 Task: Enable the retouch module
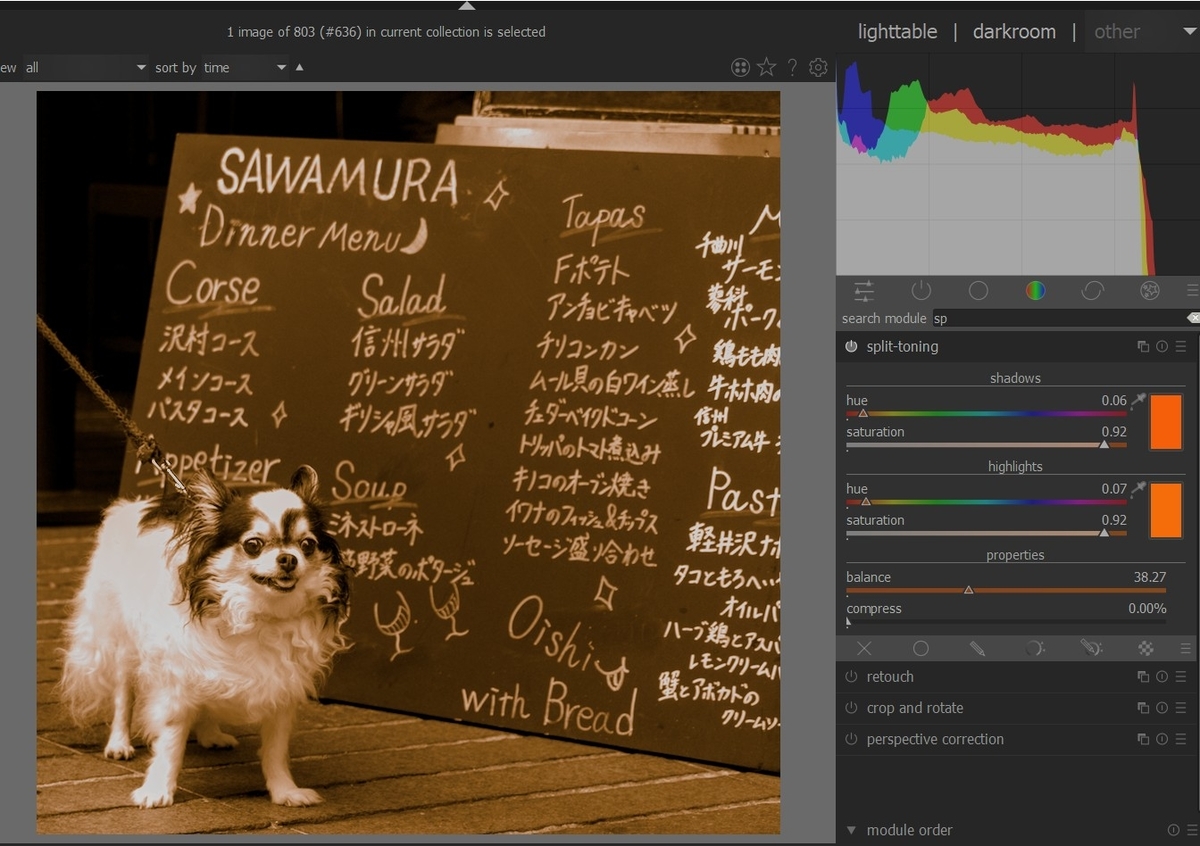(x=851, y=677)
